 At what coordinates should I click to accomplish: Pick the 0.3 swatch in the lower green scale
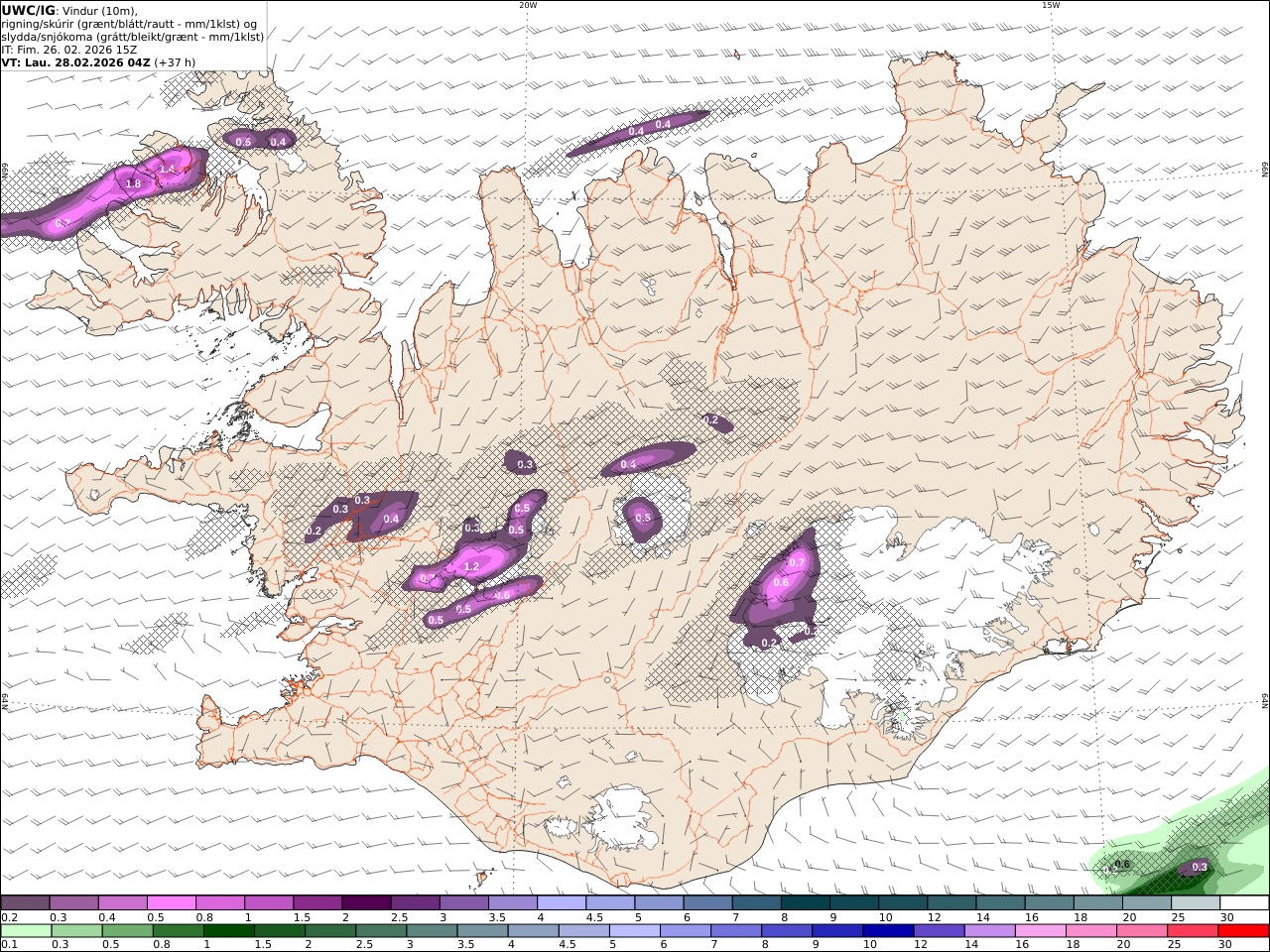[x=77, y=930]
